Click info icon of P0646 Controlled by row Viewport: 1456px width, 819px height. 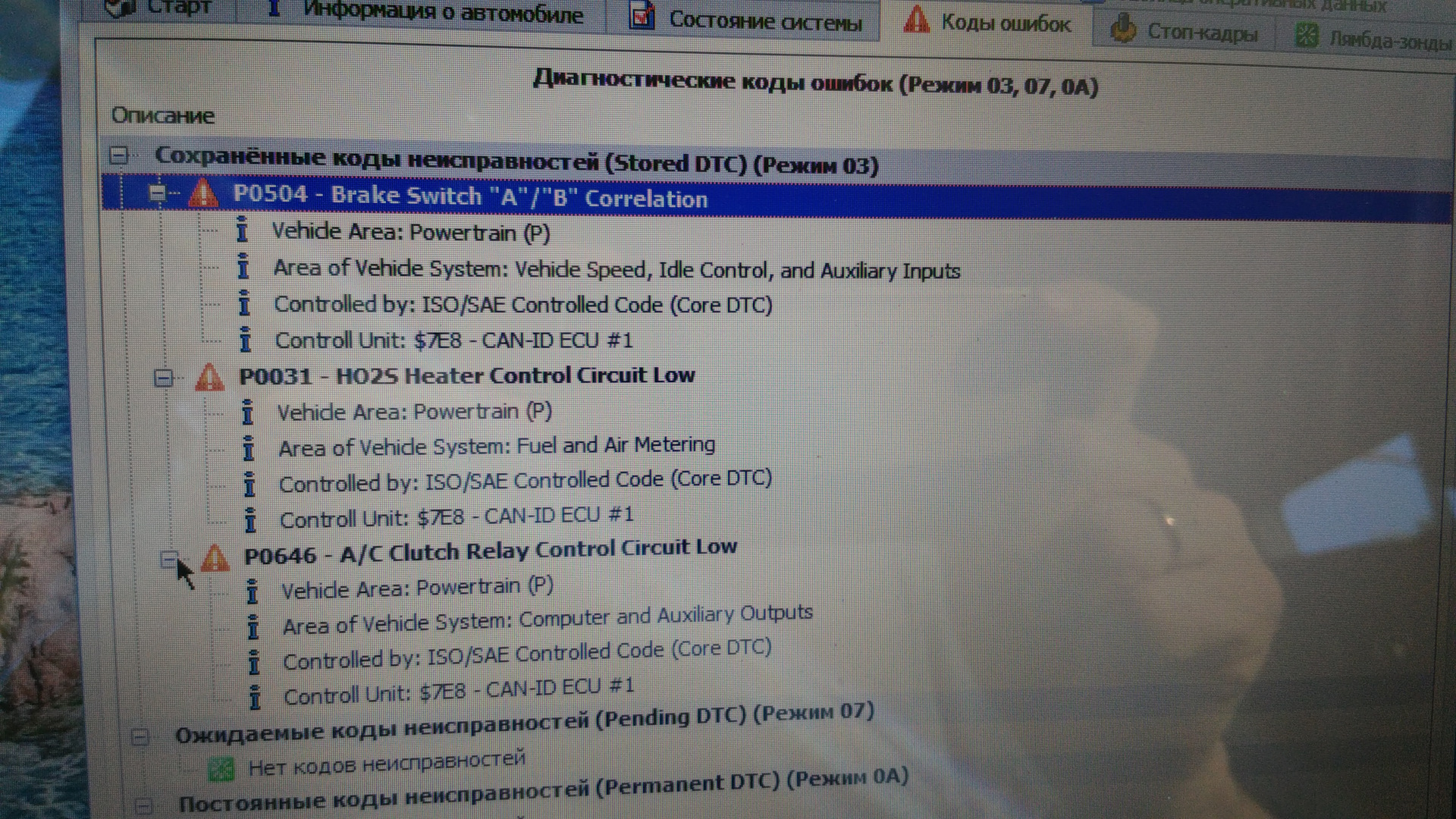254,662
